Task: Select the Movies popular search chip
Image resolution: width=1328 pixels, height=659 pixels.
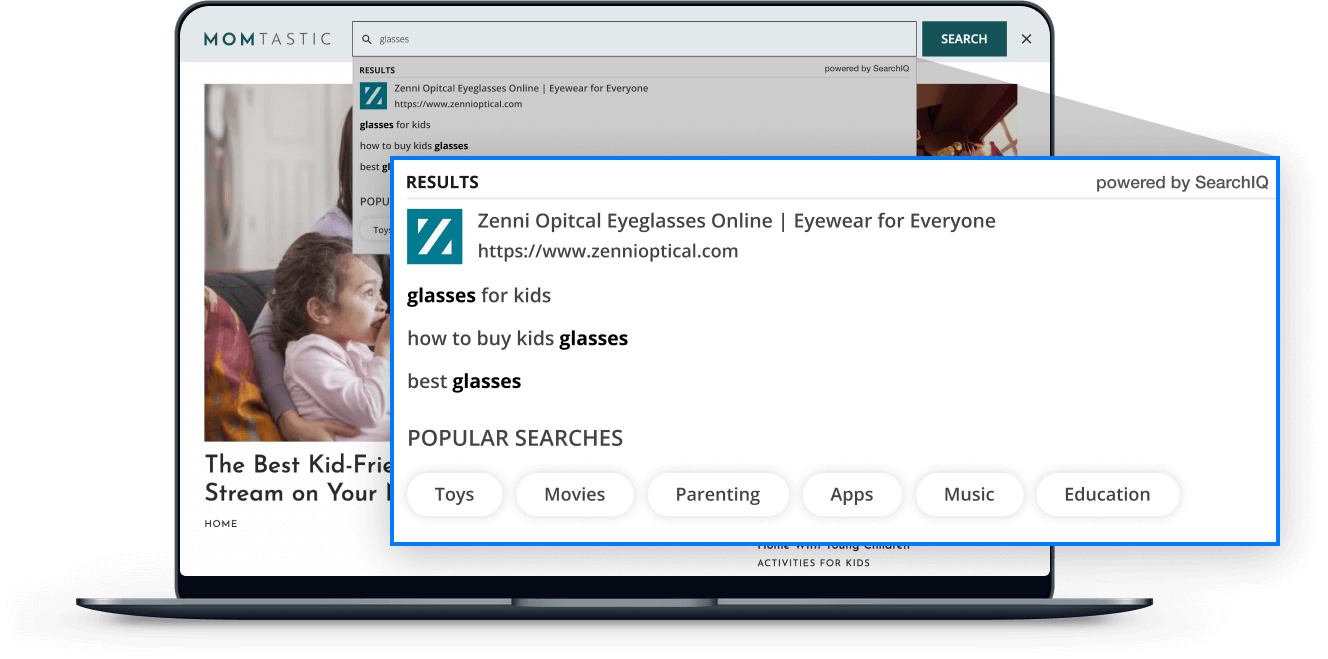Action: coord(575,494)
